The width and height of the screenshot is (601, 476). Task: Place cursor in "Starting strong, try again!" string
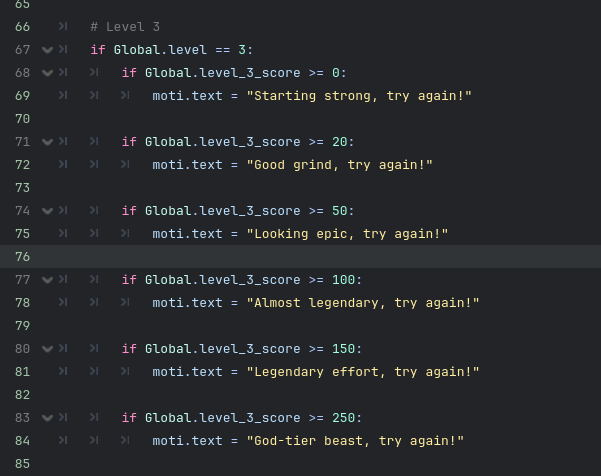coord(359,96)
